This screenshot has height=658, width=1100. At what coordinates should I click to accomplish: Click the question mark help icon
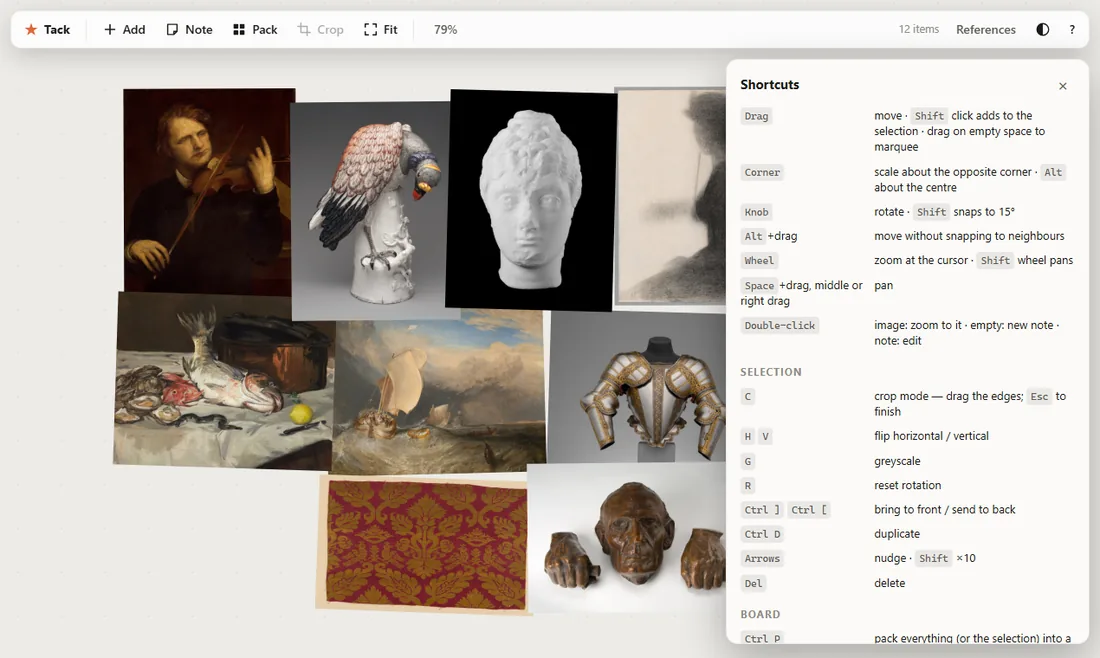[x=1072, y=29]
